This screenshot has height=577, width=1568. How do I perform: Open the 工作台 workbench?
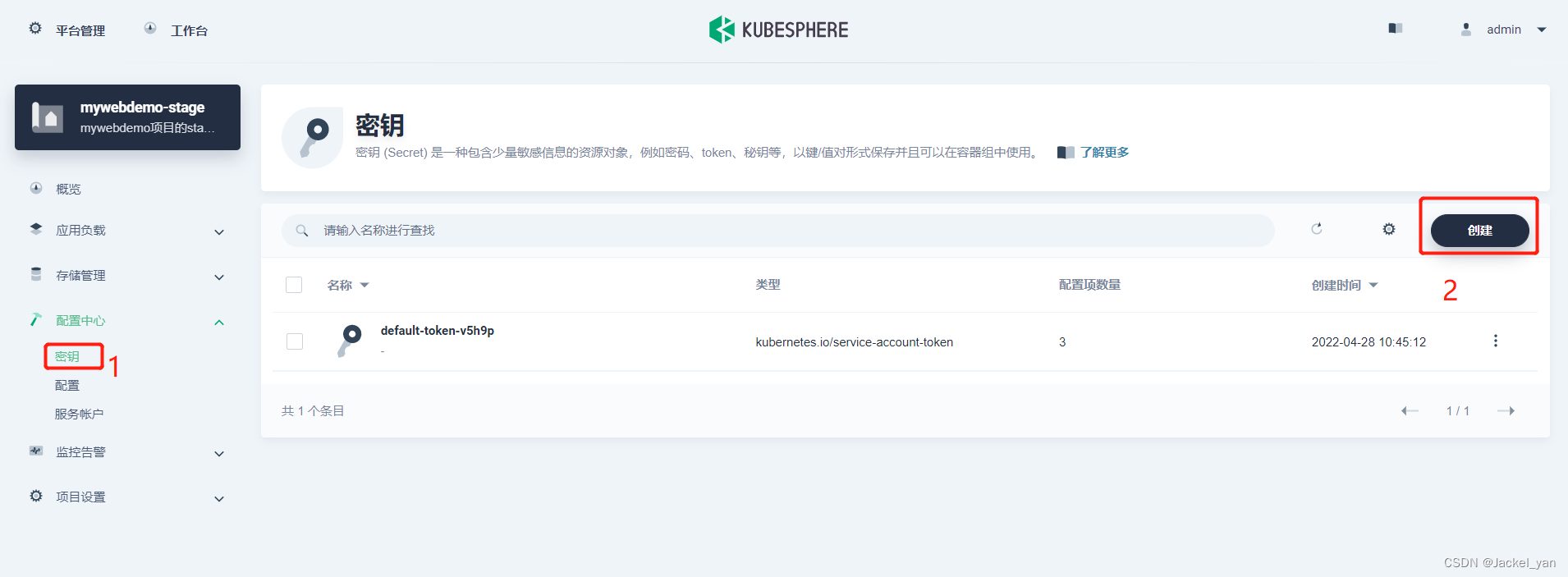click(x=189, y=30)
